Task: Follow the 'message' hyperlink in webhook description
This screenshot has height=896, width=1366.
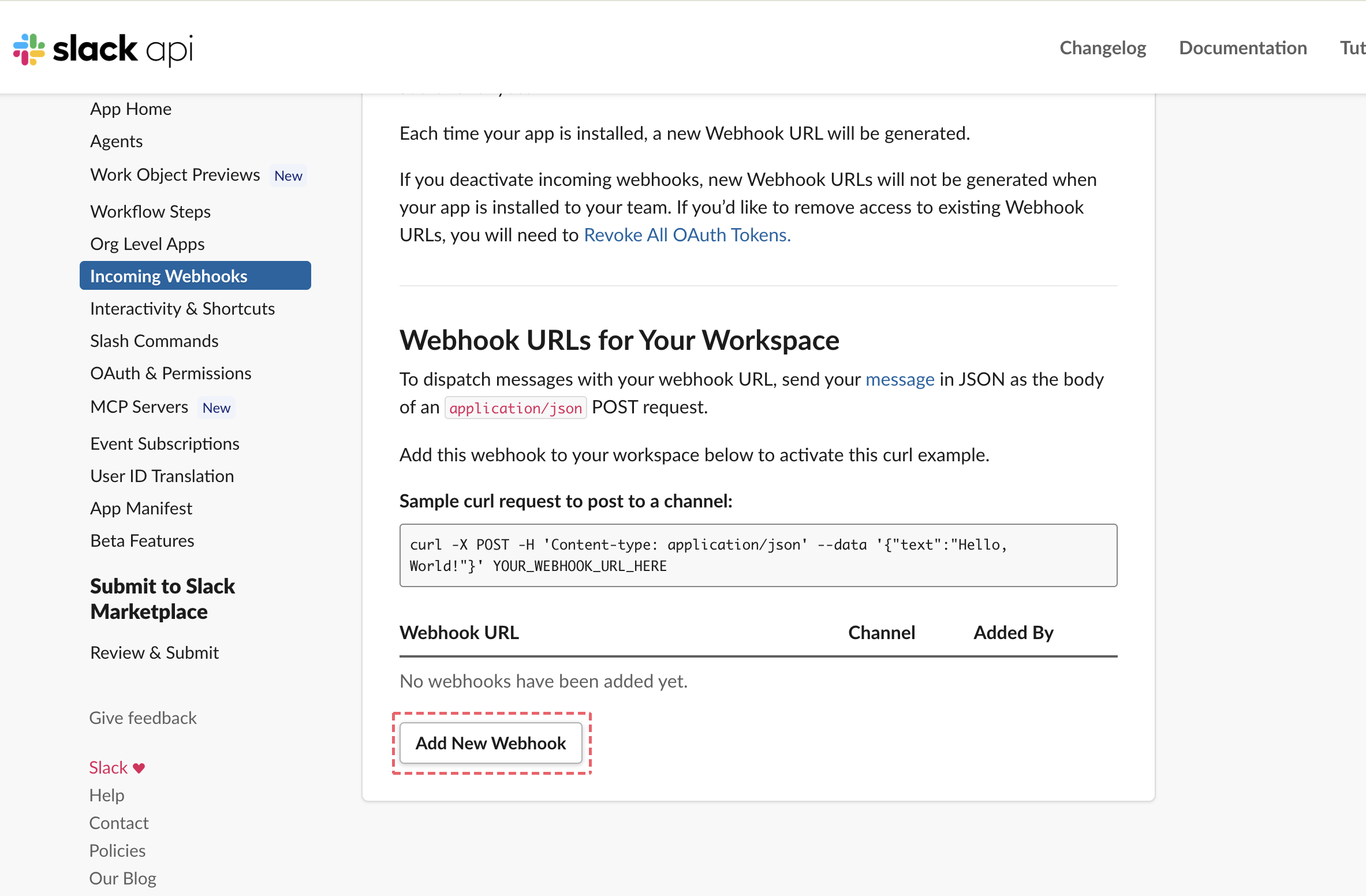Action: coord(900,379)
